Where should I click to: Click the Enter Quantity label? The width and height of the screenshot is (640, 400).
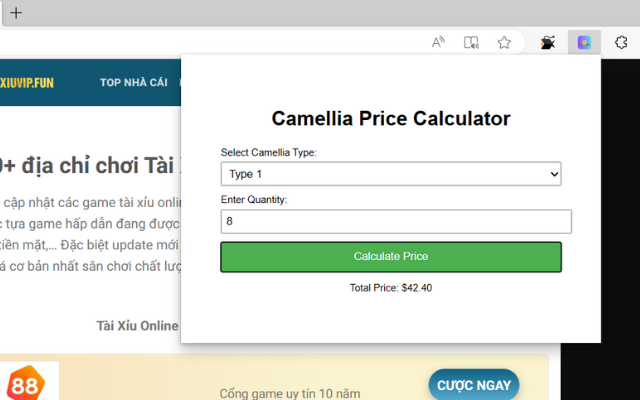(254, 200)
